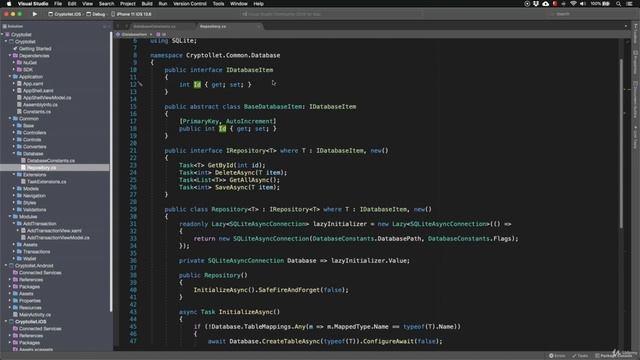Open AppShellViewModel.cs file
This screenshot has width=640, height=360.
pyautogui.click(x=47, y=98)
